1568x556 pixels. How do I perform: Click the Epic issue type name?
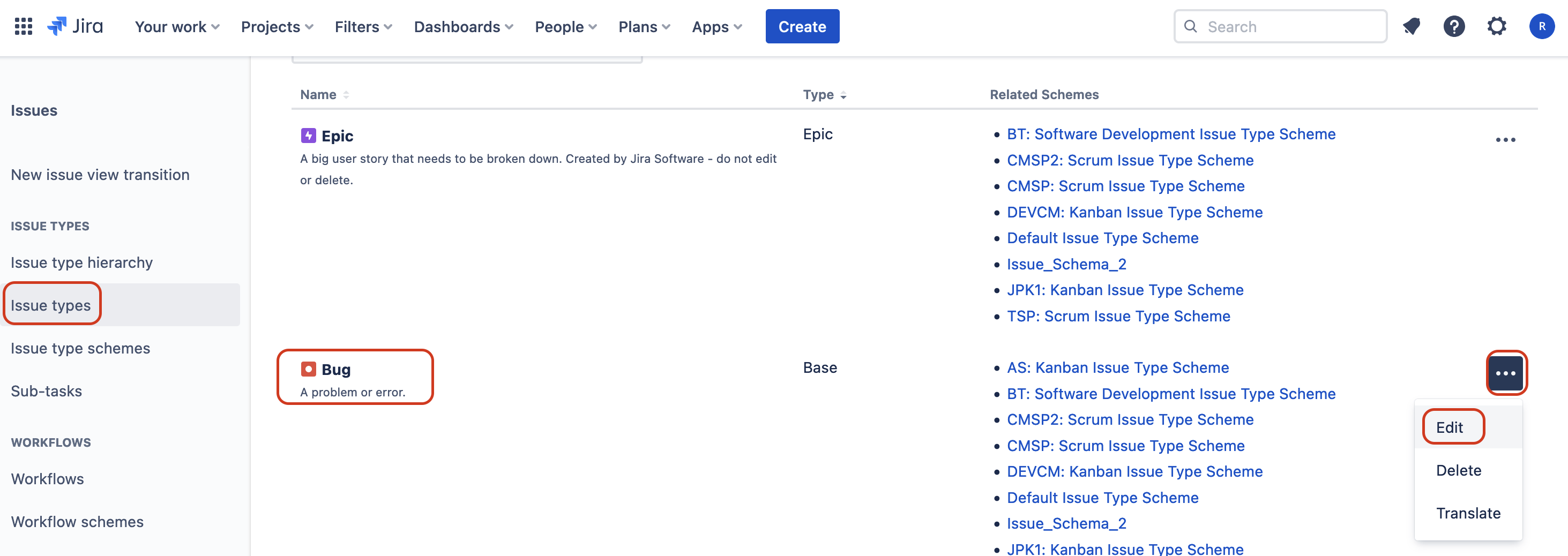point(337,136)
